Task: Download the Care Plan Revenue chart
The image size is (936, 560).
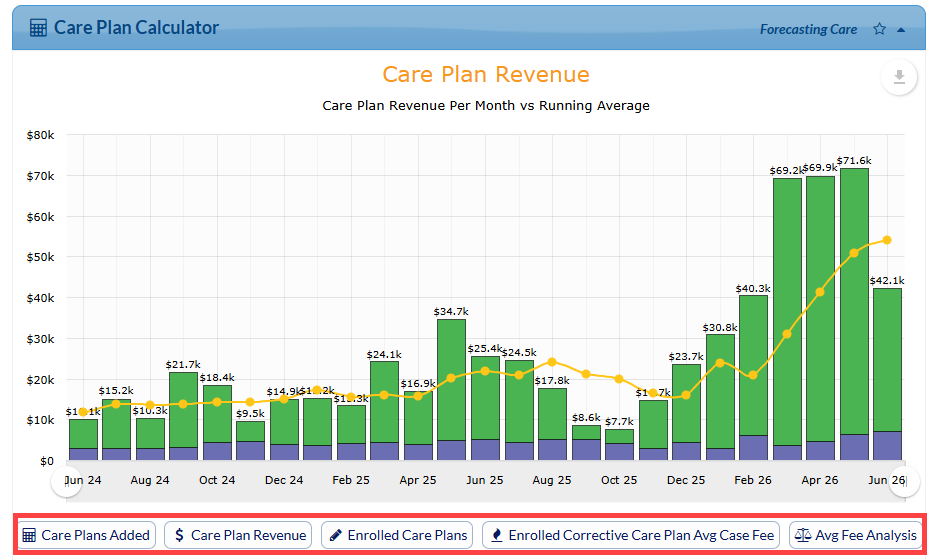Action: [x=899, y=77]
